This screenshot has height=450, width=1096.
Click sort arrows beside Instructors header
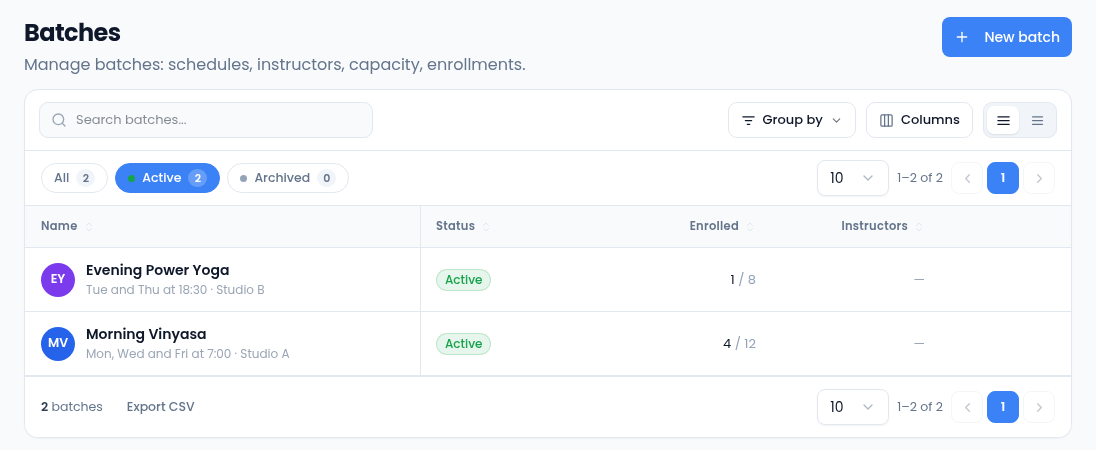918,226
